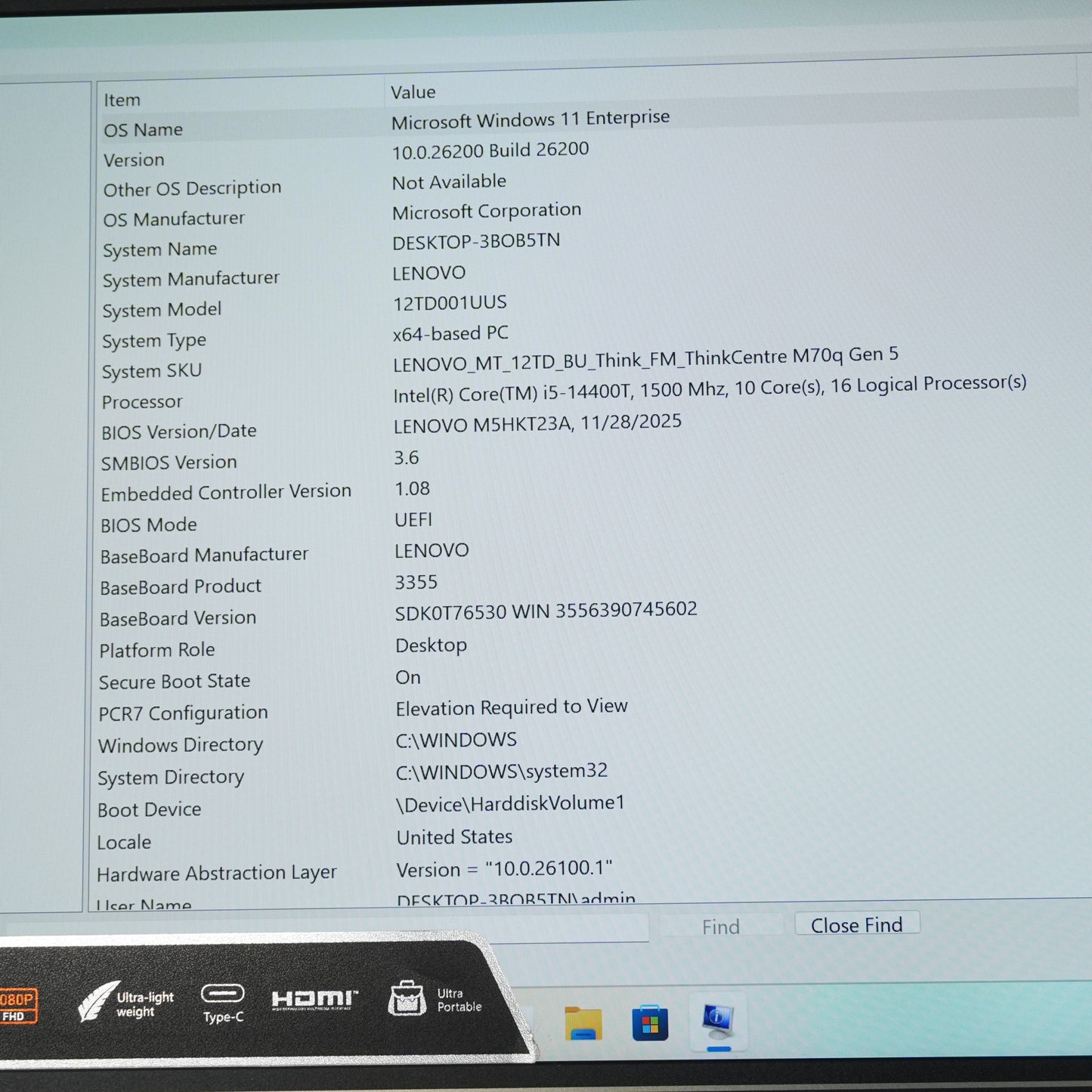Open Microsoft Store from the taskbar
Screen dimensions: 1092x1092
click(x=650, y=1023)
